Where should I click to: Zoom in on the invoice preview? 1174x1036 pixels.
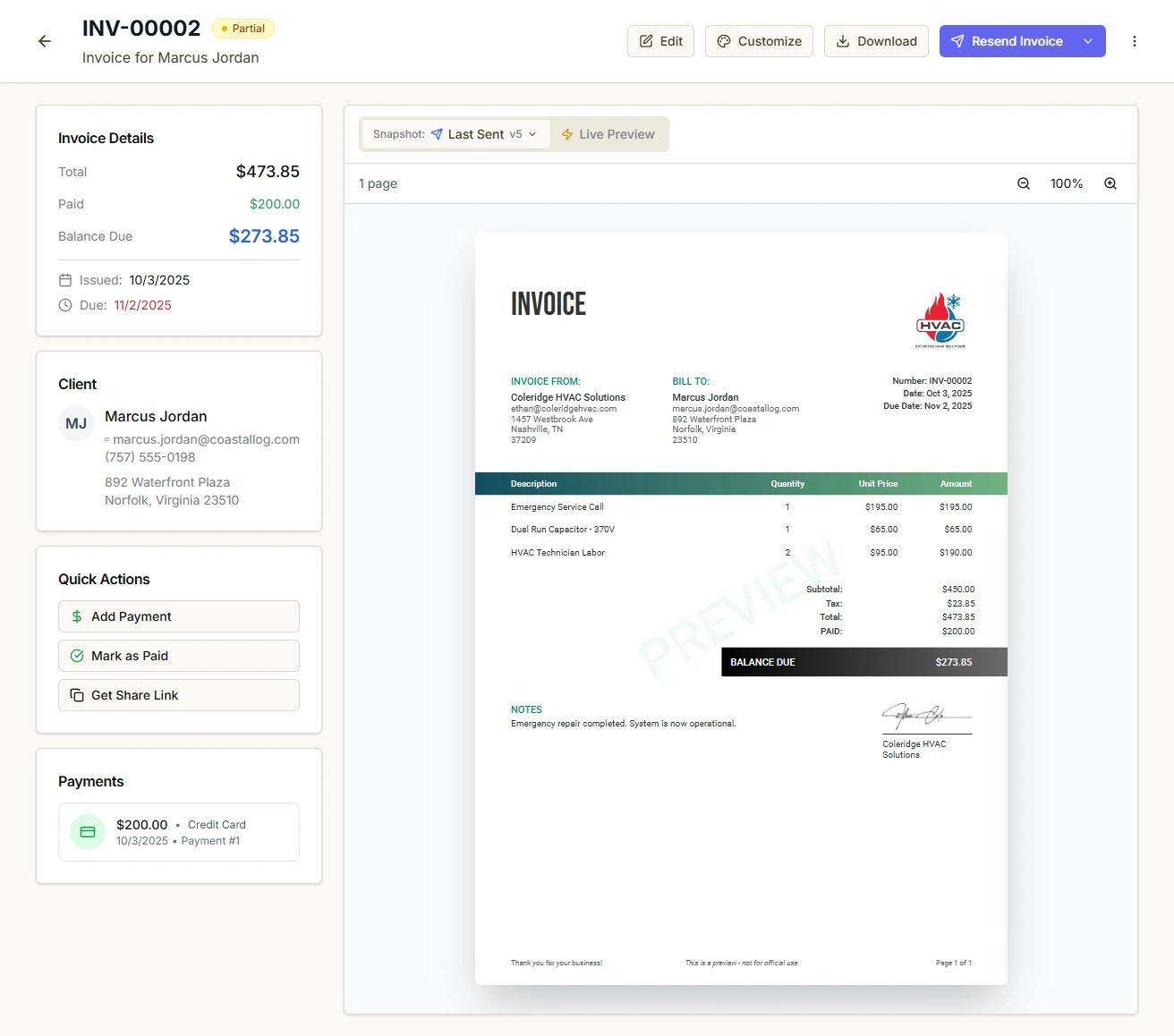pos(1110,183)
